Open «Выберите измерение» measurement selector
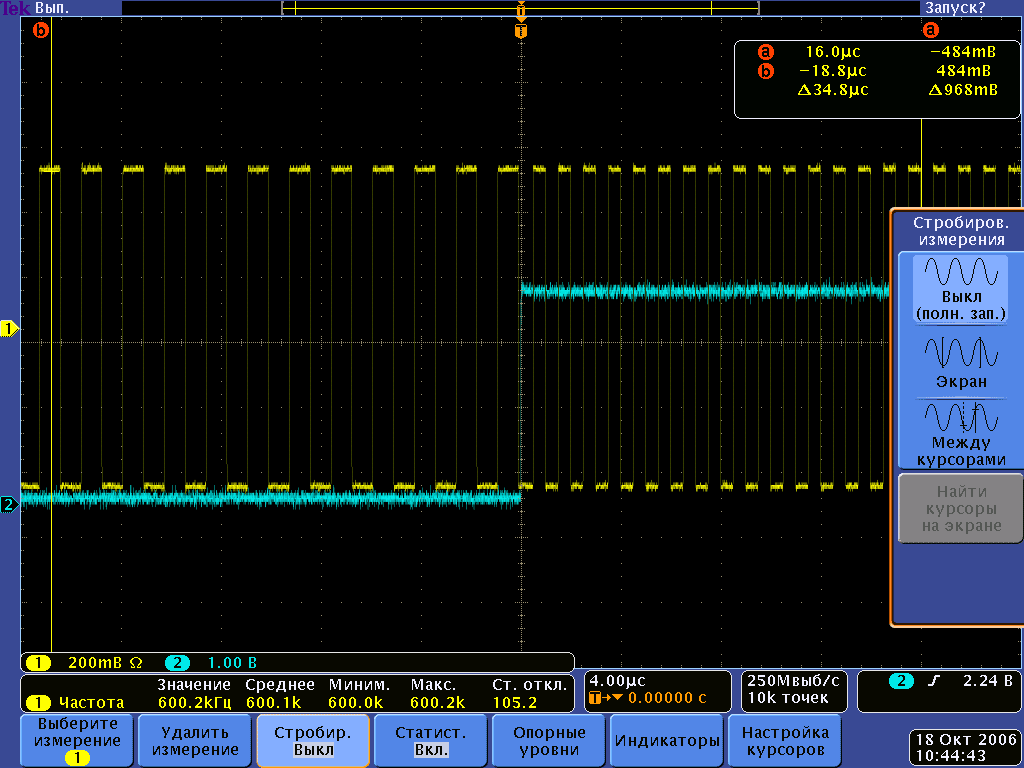 (x=76, y=741)
